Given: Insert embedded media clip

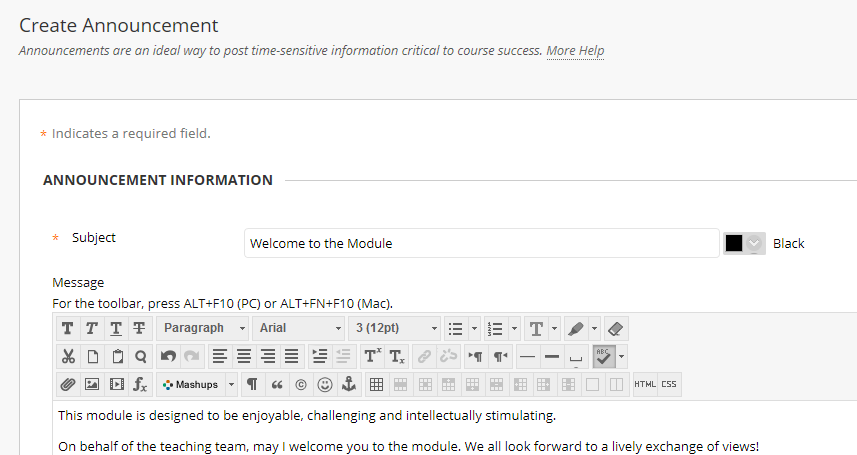Looking at the screenshot, I should pos(116,384).
